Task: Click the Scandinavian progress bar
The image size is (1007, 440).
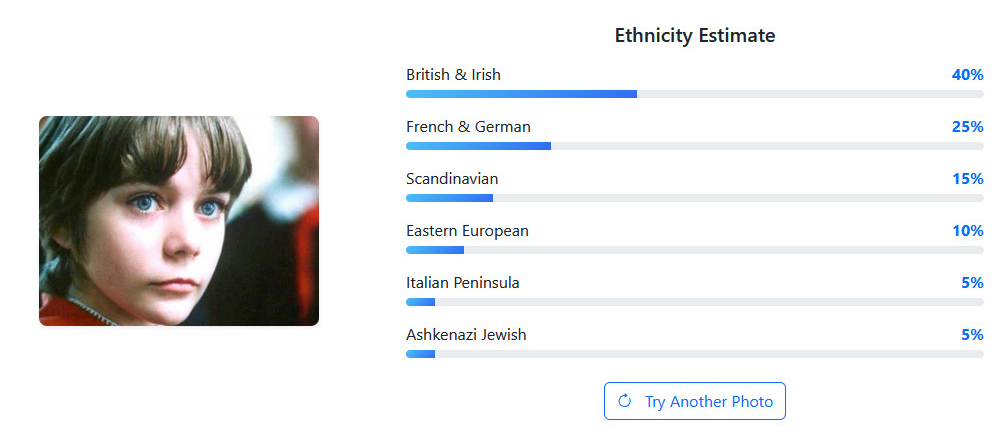Action: (x=695, y=198)
